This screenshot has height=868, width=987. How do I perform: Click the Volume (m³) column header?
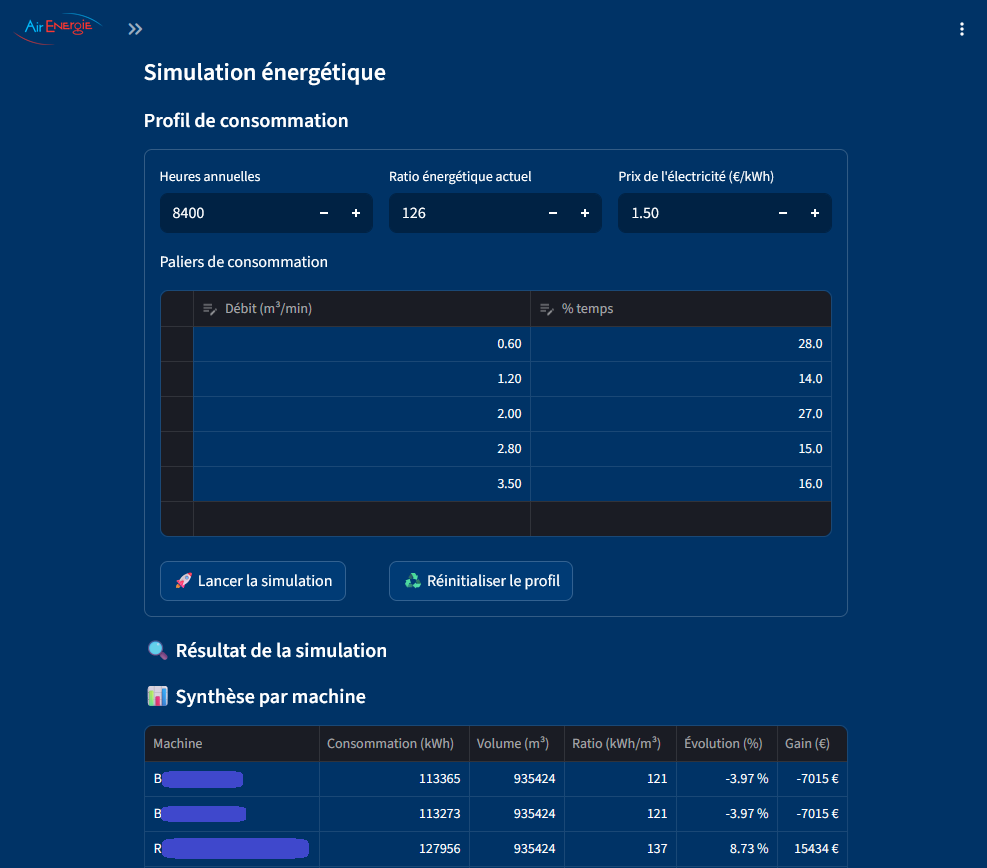click(x=517, y=743)
